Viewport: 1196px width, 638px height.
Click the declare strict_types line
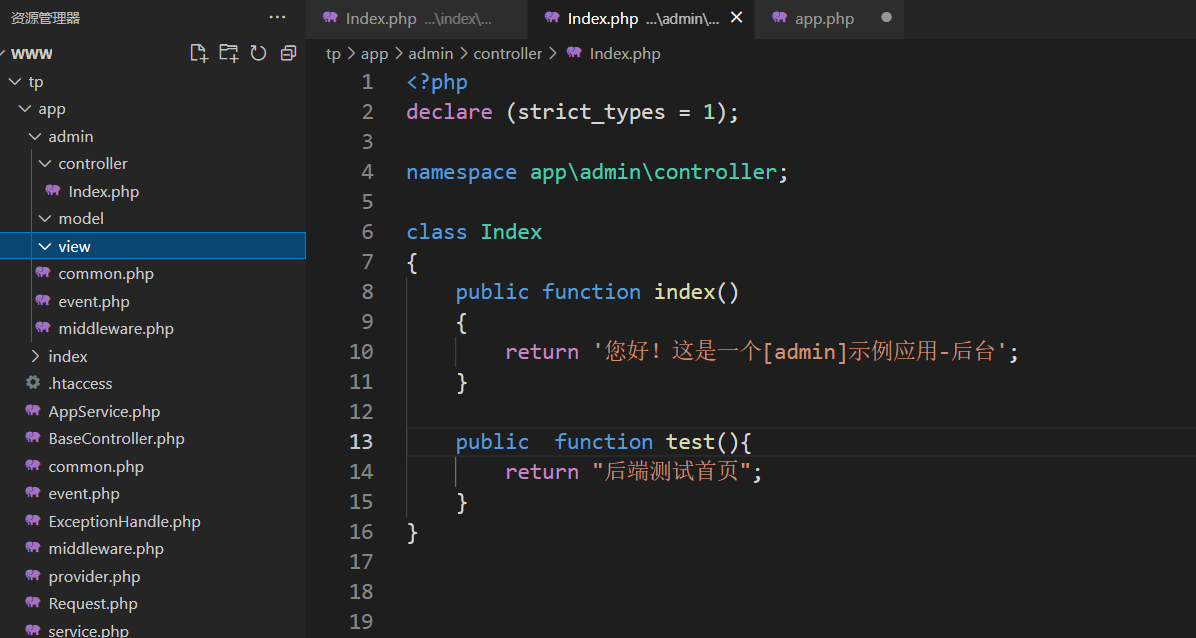573,112
